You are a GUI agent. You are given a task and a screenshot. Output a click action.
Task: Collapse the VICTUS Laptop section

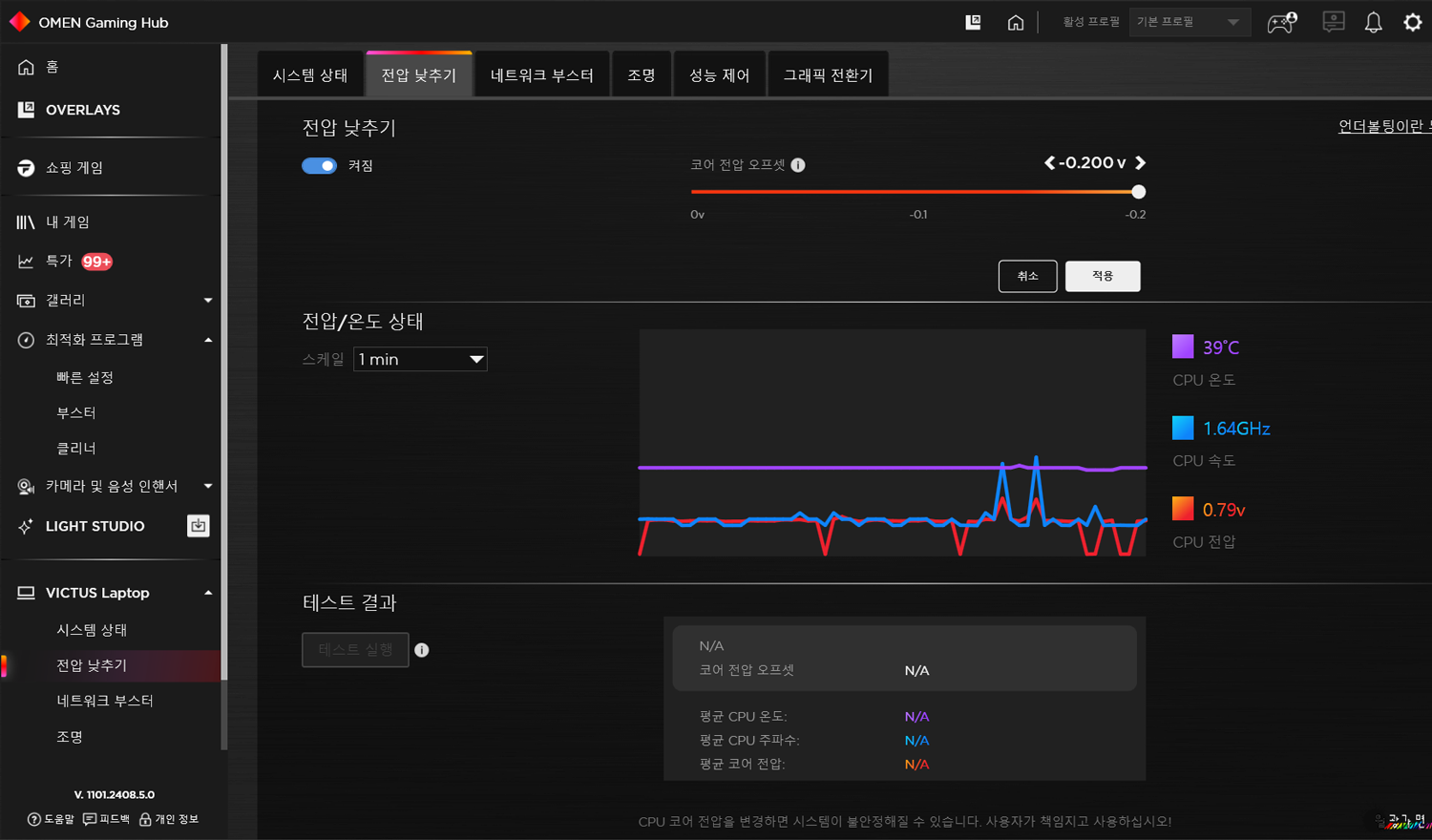pyautogui.click(x=208, y=593)
